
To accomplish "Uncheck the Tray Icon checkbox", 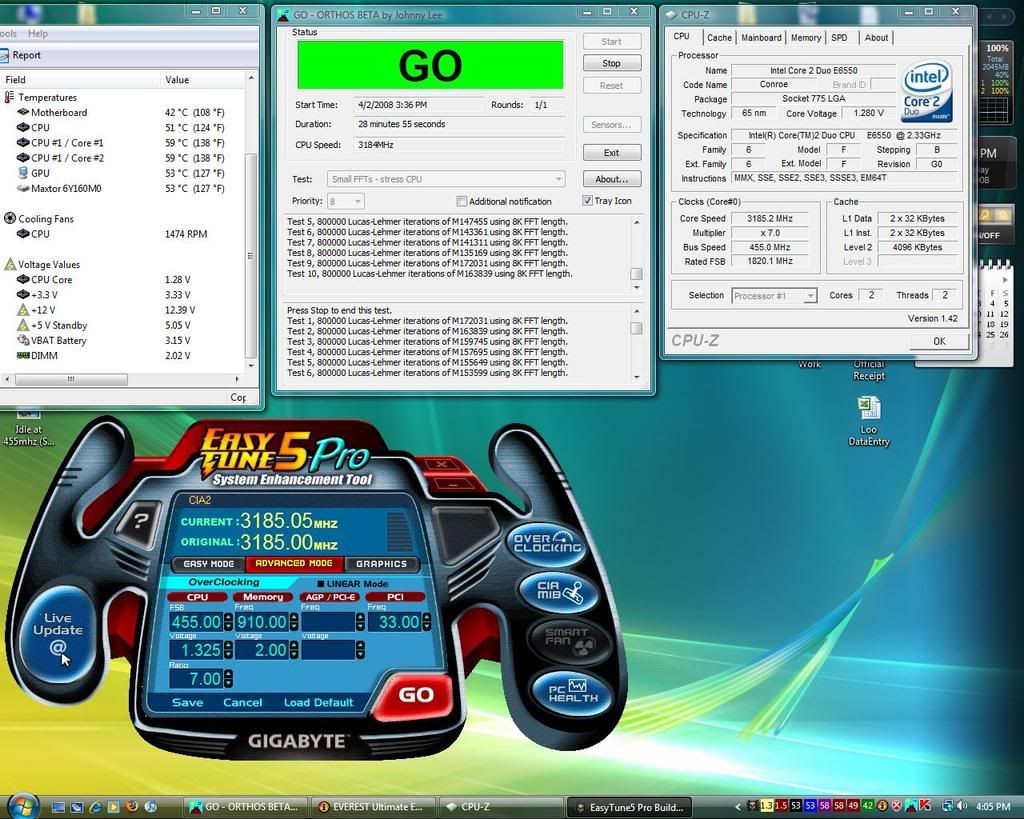I will point(587,201).
